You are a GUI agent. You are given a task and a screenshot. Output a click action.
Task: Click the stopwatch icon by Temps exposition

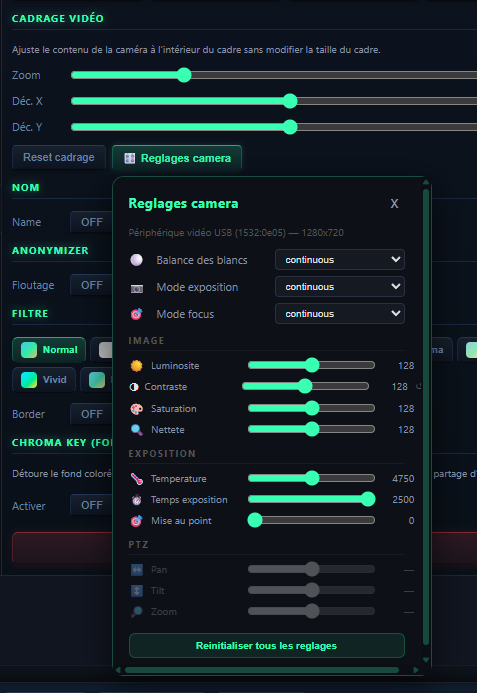tap(137, 500)
